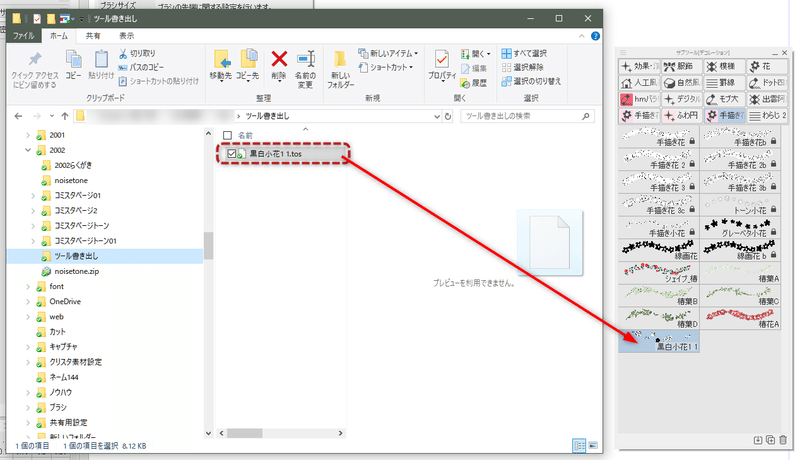Screen dimensions: 800x460
Task: Select the トーン小花 brush
Action: [x=740, y=205]
